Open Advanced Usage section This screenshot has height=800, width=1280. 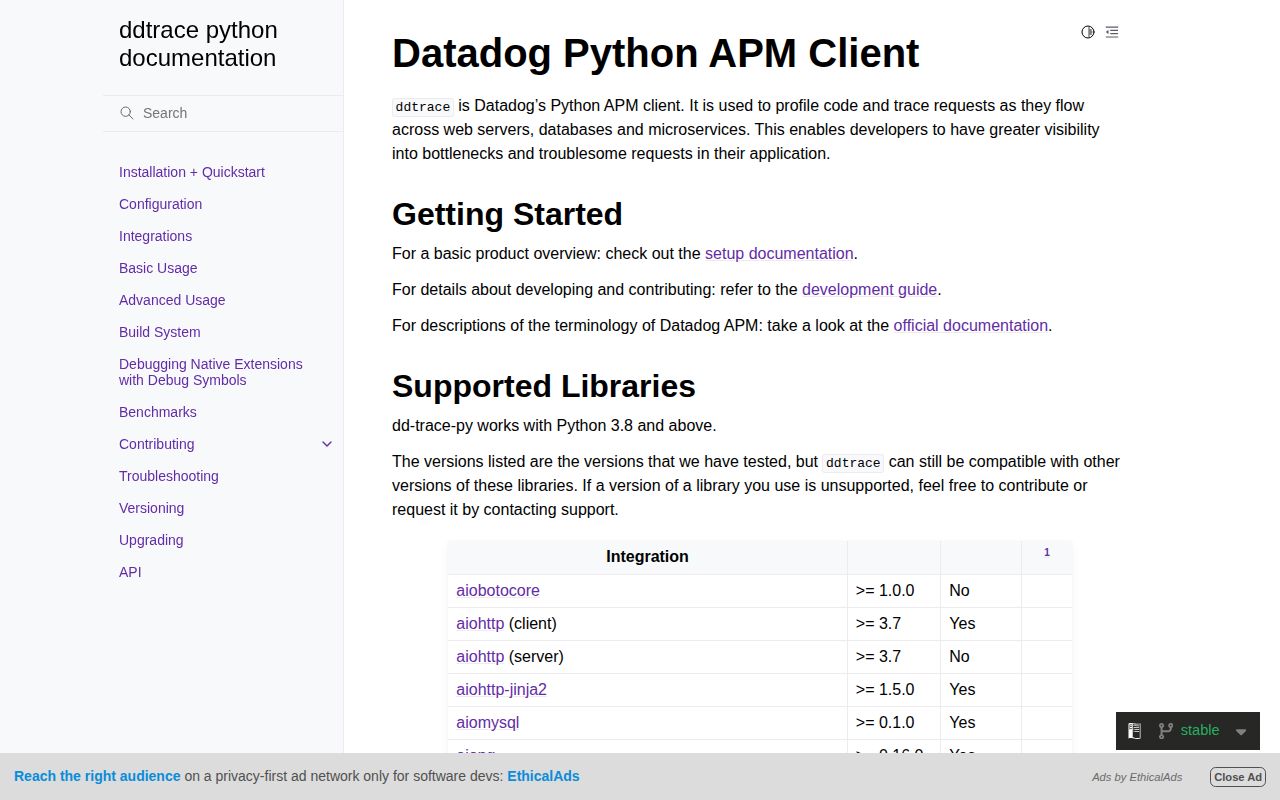[172, 300]
